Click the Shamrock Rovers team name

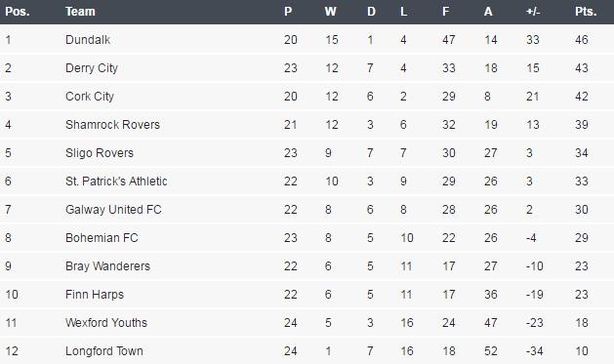(x=112, y=124)
